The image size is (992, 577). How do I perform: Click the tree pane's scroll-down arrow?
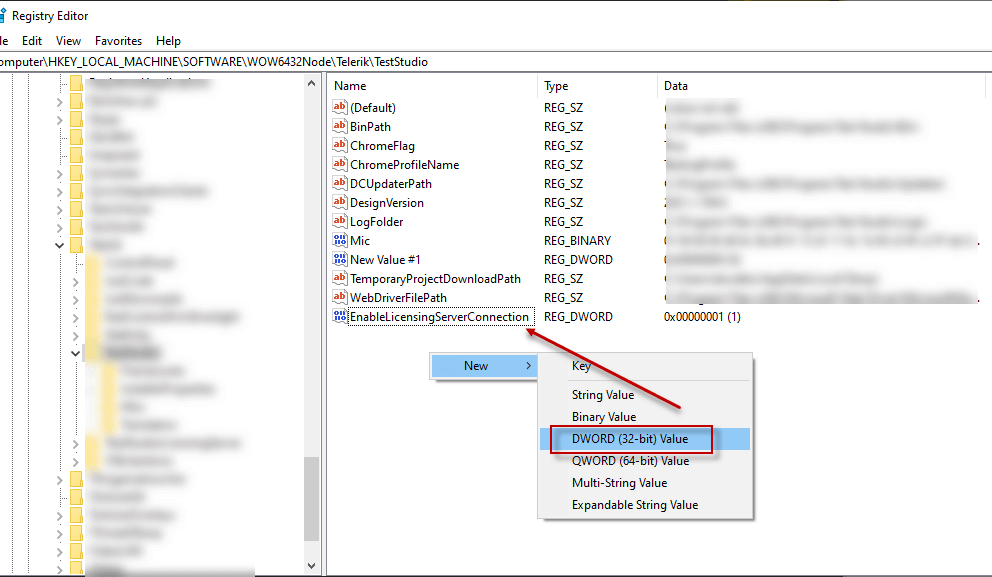pyautogui.click(x=311, y=566)
